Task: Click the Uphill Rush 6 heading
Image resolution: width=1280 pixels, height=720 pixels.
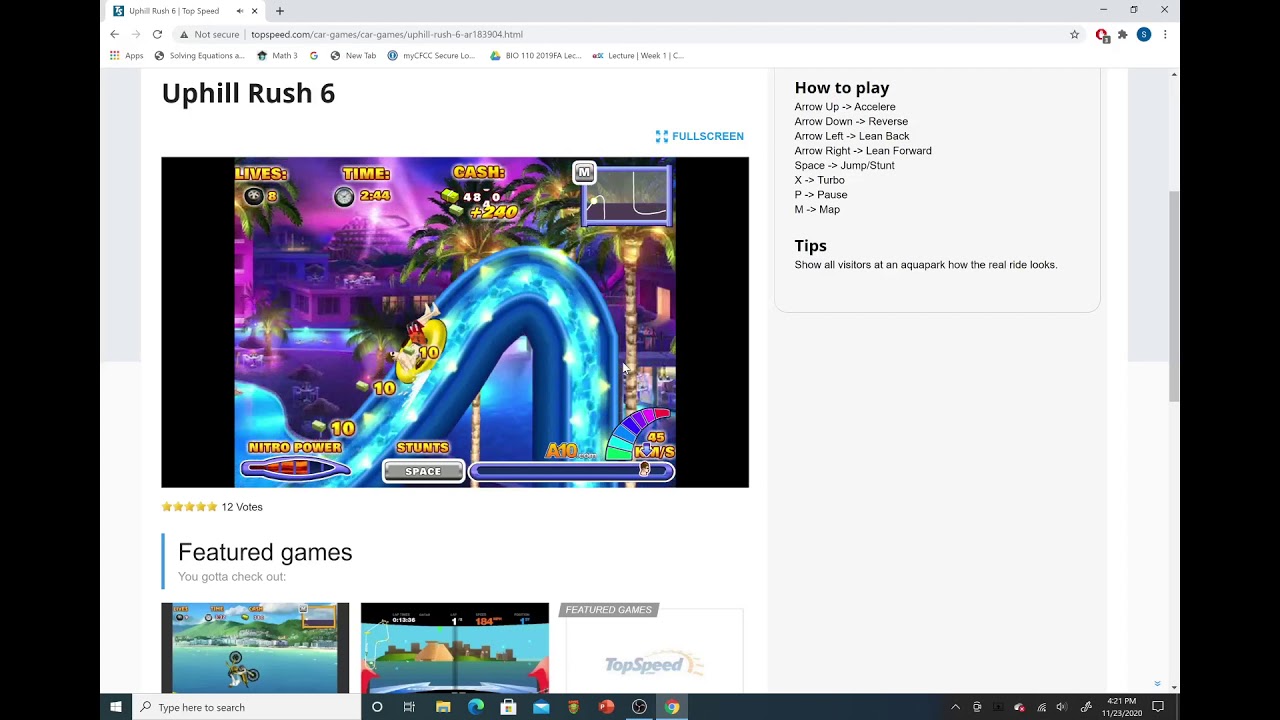Action: click(248, 93)
